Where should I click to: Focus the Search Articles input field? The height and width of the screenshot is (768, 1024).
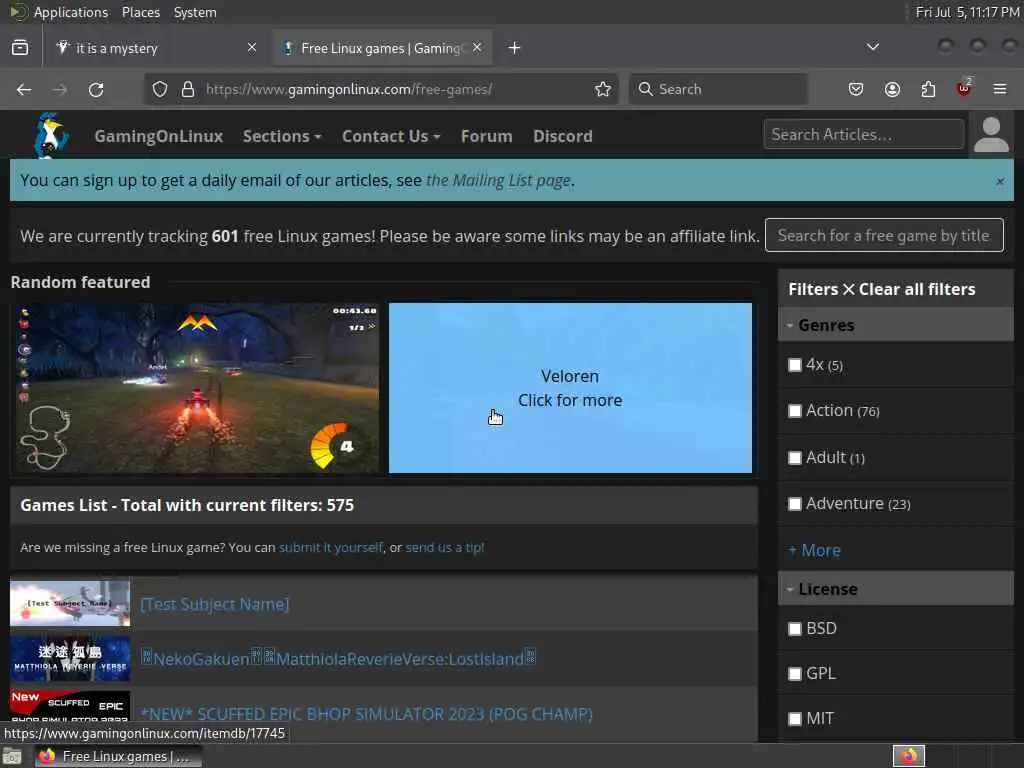pos(863,134)
